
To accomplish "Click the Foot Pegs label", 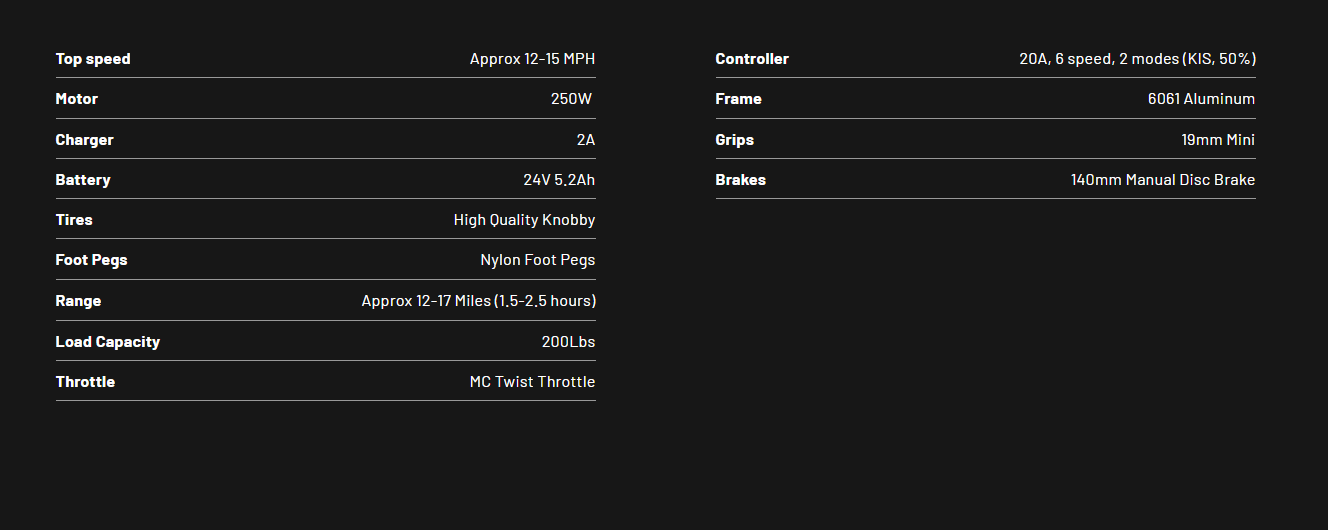I will click(x=92, y=260).
